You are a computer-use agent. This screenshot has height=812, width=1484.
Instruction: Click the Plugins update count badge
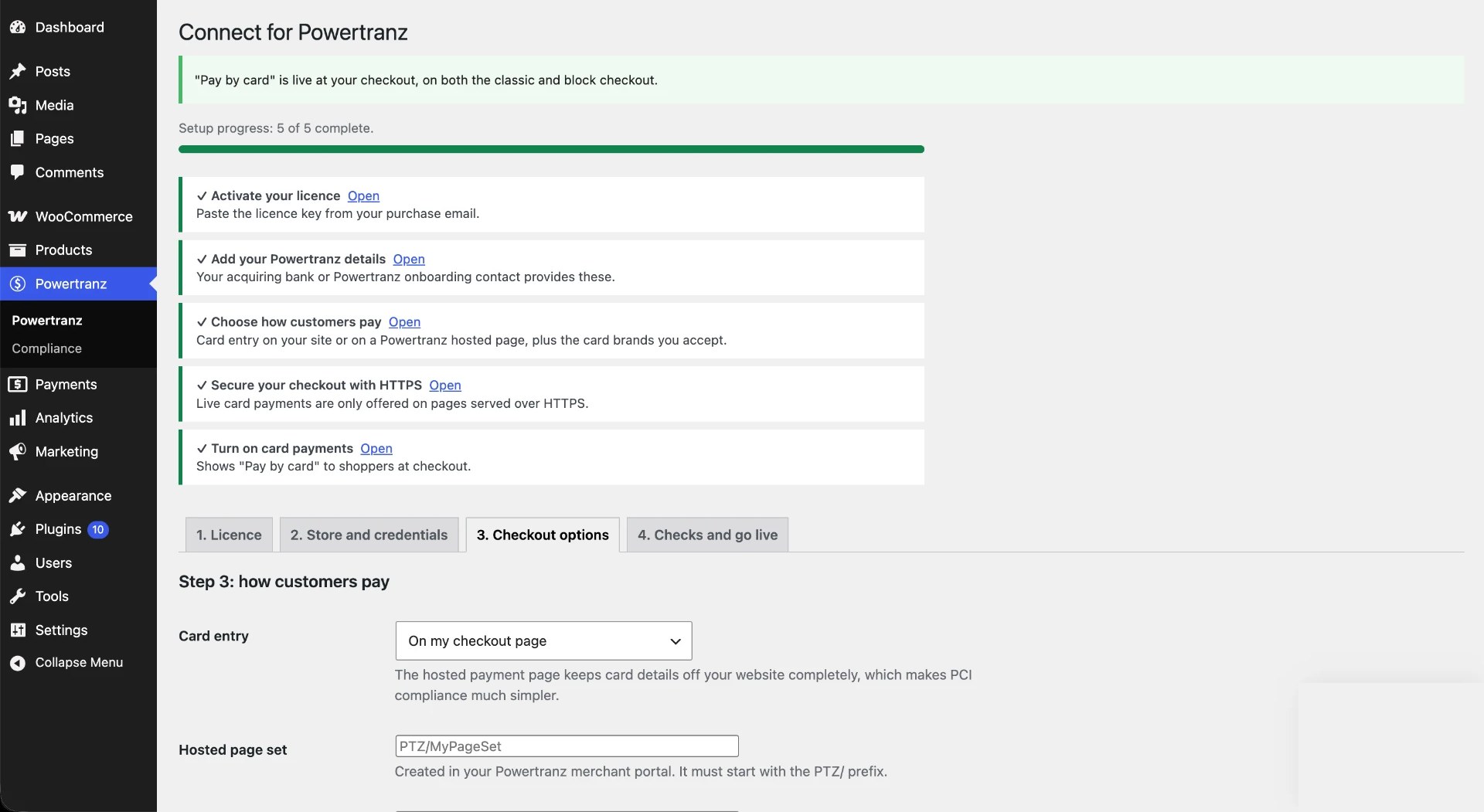pyautogui.click(x=97, y=529)
